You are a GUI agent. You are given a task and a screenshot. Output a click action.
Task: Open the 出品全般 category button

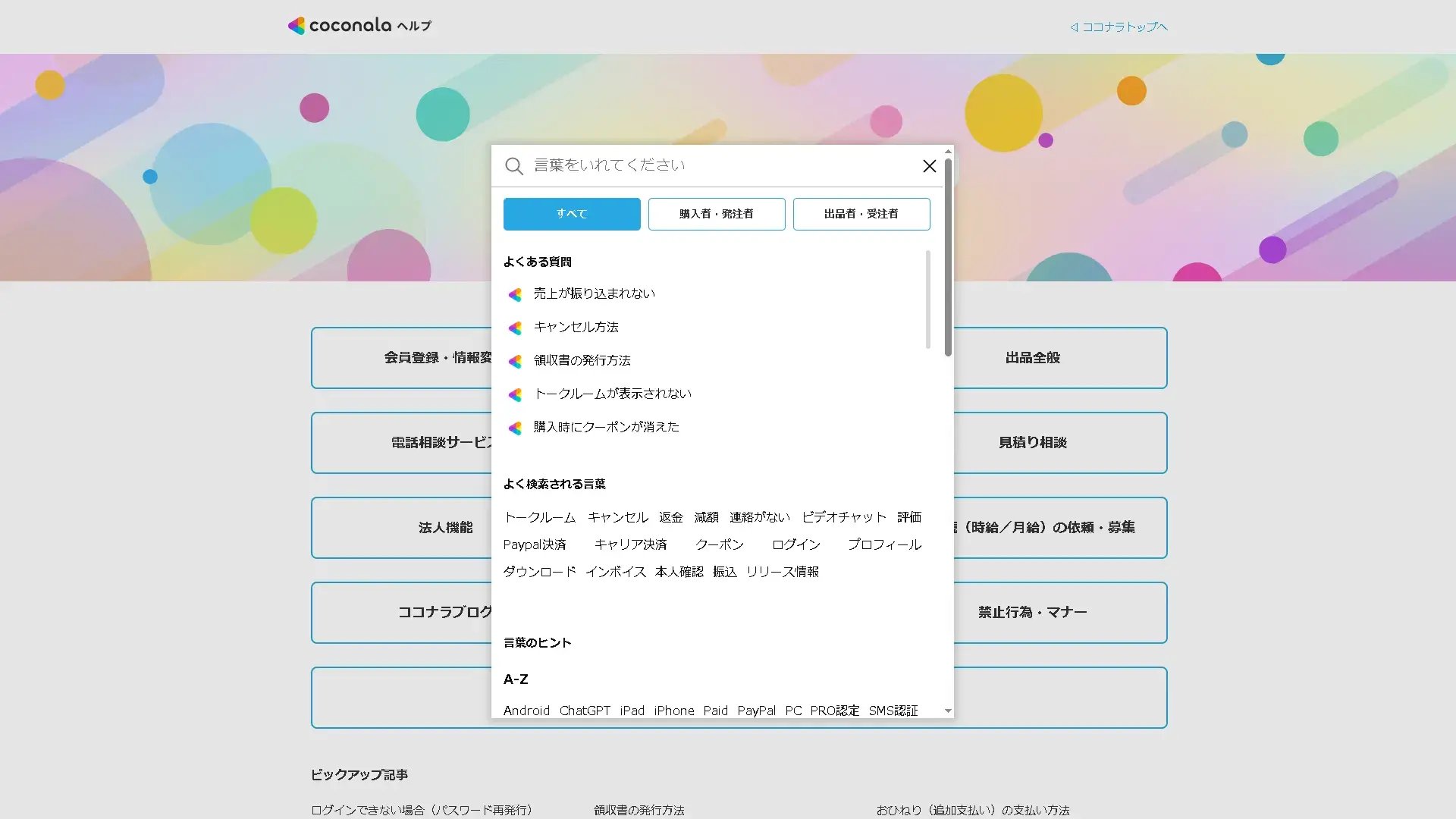pos(1060,358)
